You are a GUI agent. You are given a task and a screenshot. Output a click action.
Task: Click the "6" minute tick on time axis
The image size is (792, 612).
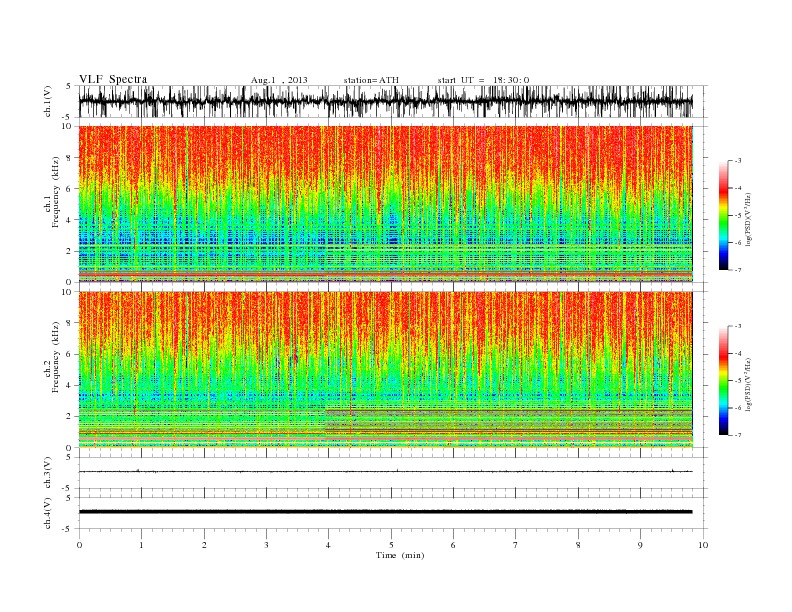[453, 545]
